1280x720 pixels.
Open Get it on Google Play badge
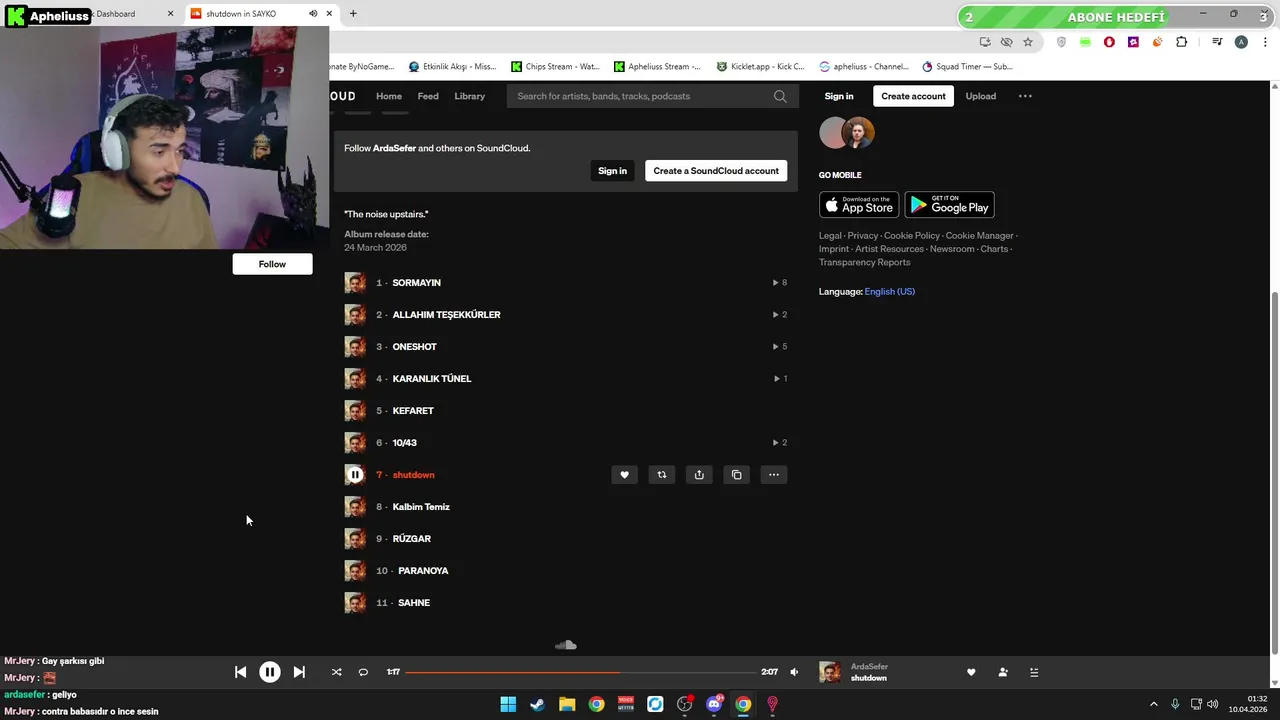[949, 205]
